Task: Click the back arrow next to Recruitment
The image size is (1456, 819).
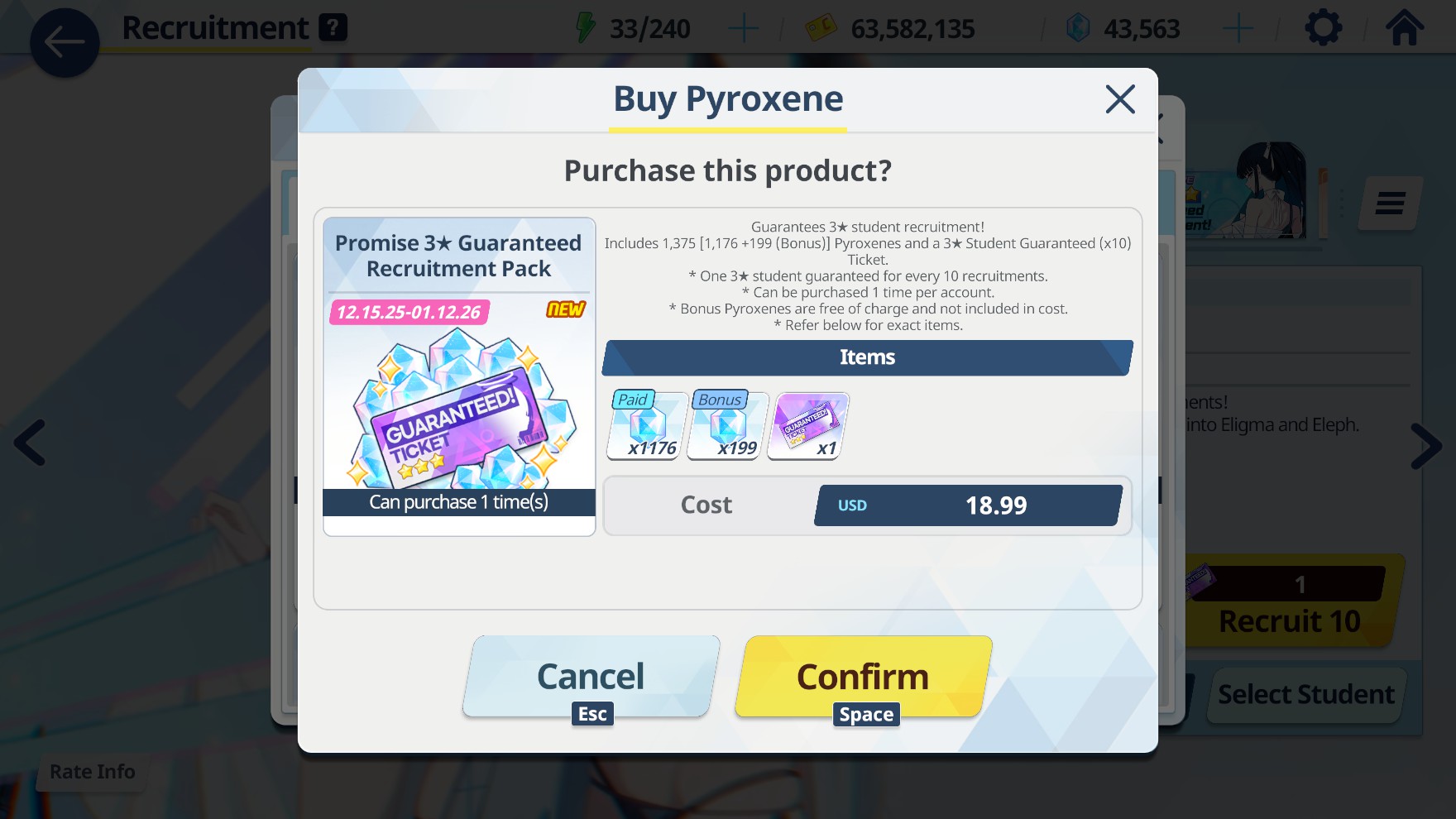Action: click(65, 43)
